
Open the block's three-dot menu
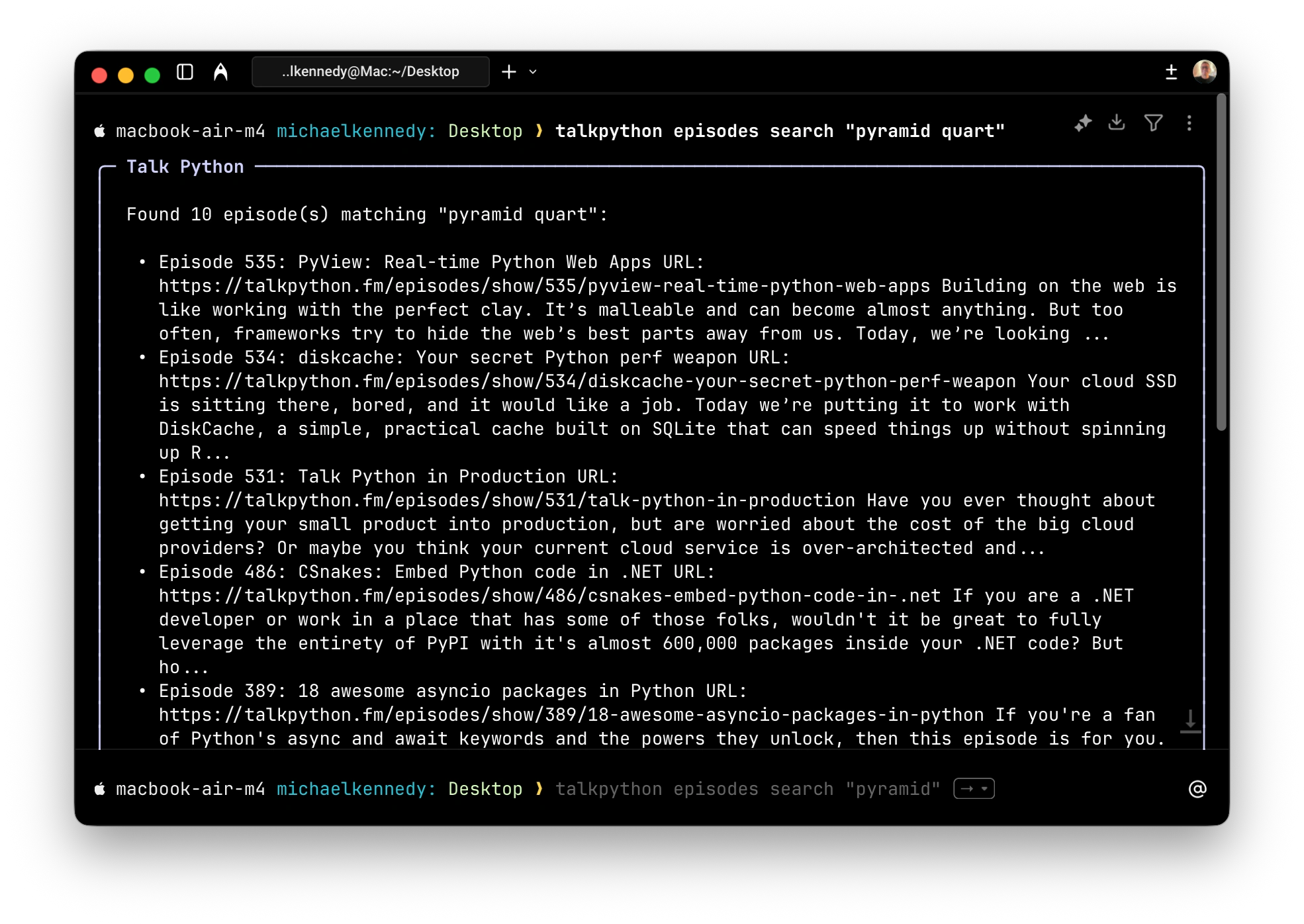pos(1189,123)
